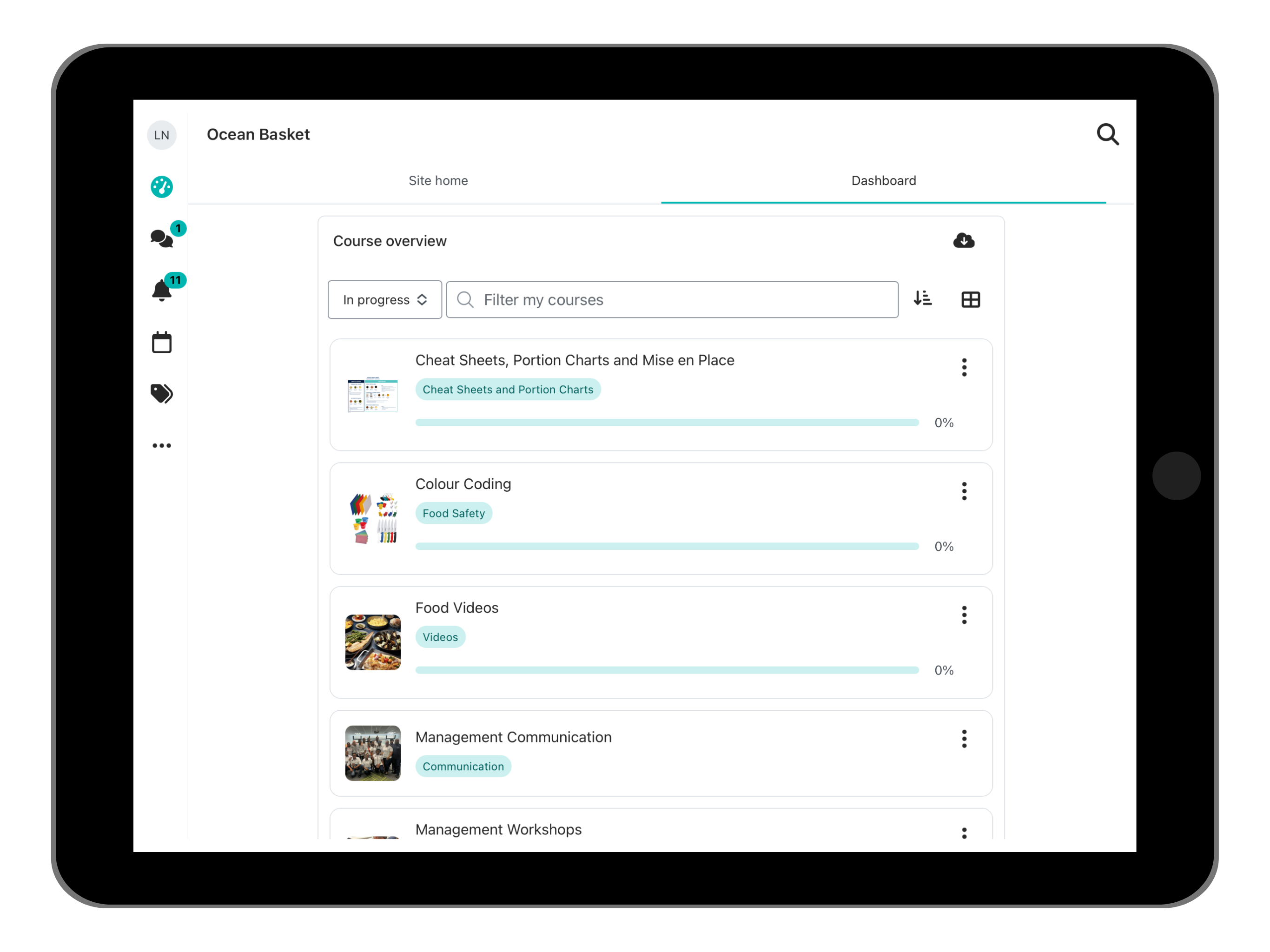Expand the In progress filter dropdown
Image resolution: width=1270 pixels, height=952 pixels.
pos(385,300)
